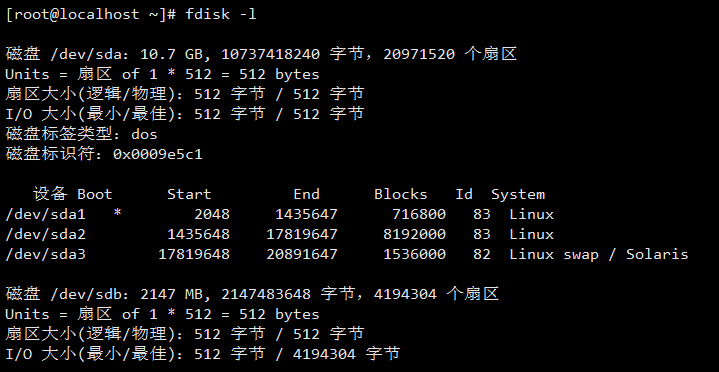
Task: Click the 'dos' disk label type
Action: click(144, 134)
